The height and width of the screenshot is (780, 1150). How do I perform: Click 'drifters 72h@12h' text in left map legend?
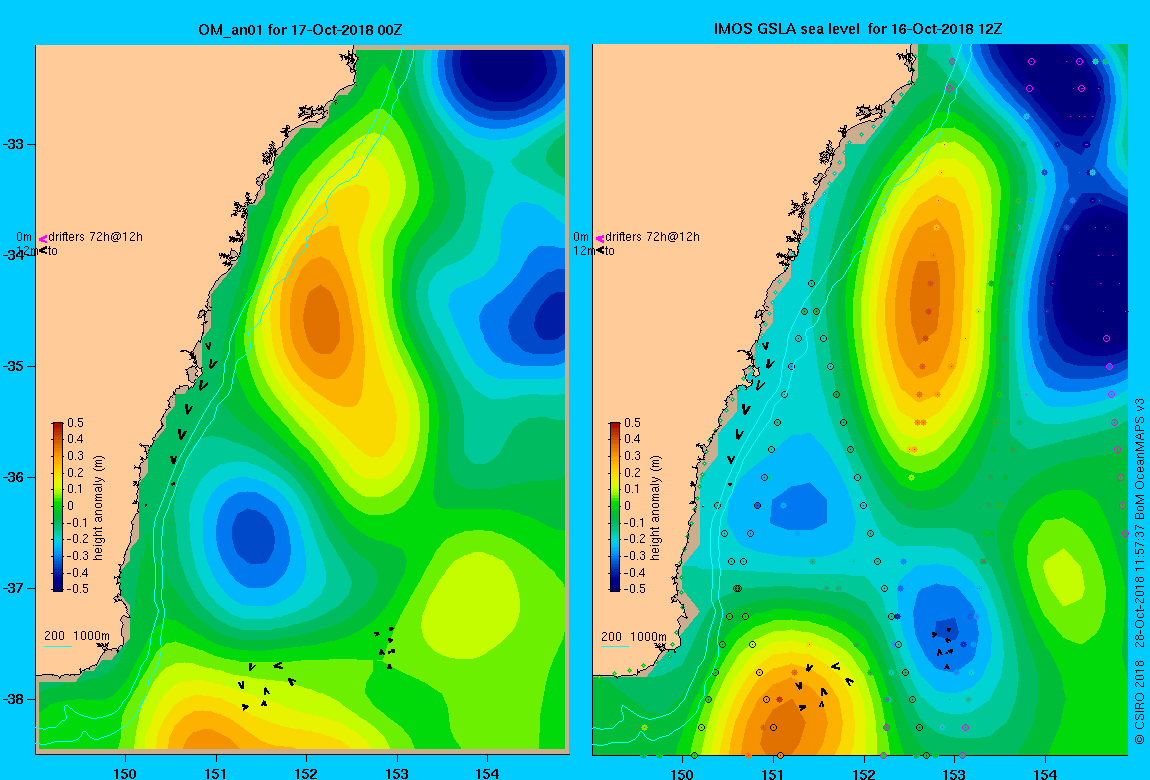pyautogui.click(x=95, y=237)
